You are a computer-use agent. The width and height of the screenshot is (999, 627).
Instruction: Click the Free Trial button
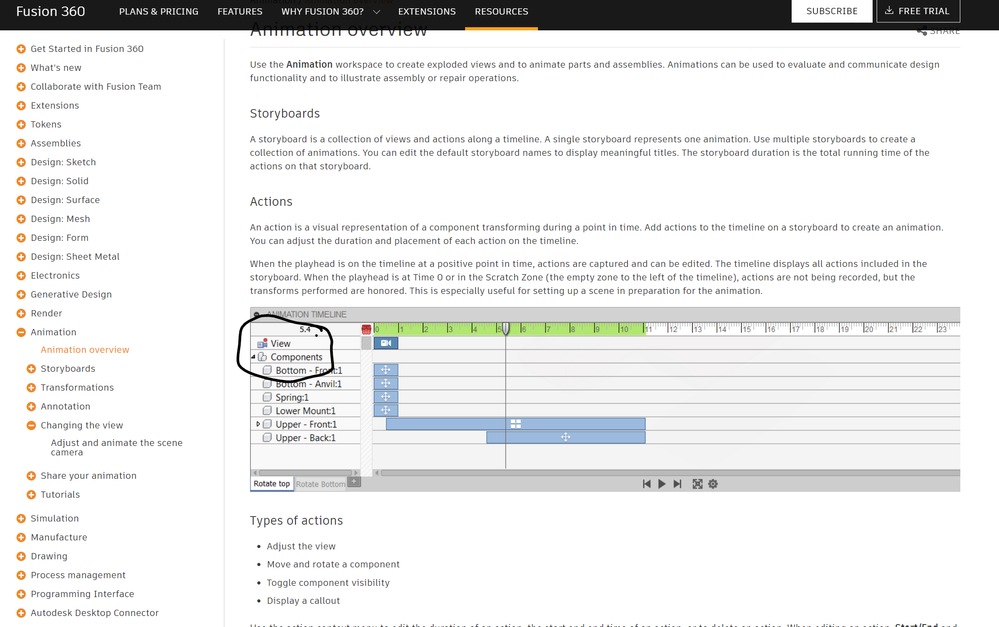[x=918, y=11]
